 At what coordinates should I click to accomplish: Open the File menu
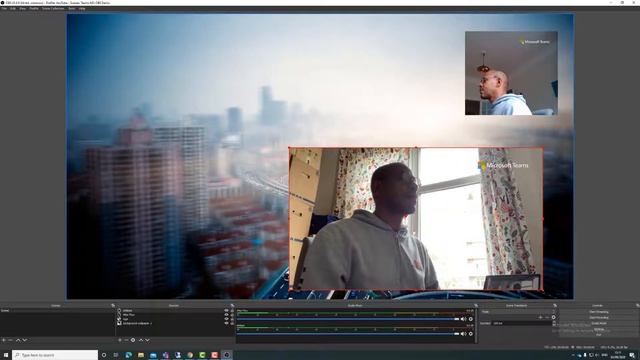click(x=4, y=8)
